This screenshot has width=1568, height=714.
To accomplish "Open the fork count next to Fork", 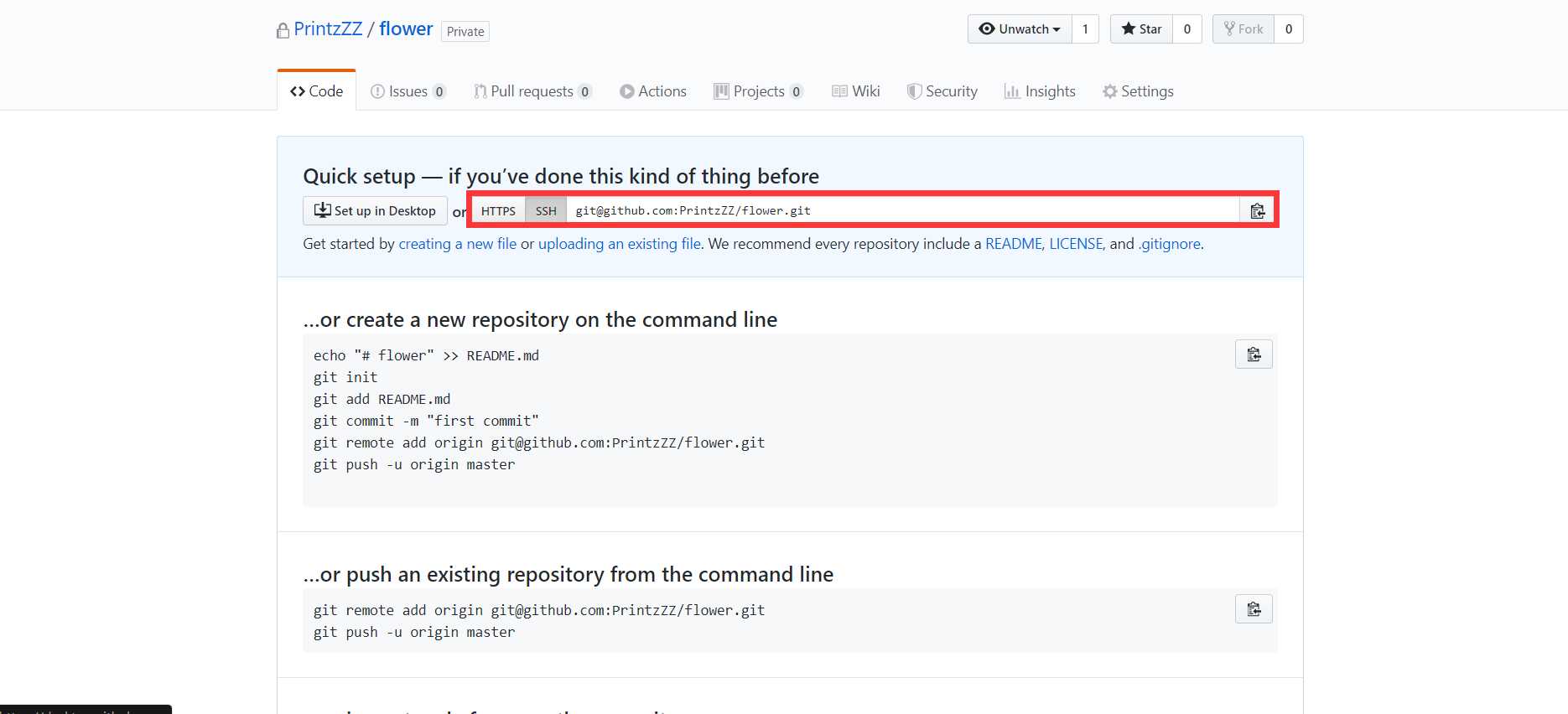I will [x=1289, y=29].
